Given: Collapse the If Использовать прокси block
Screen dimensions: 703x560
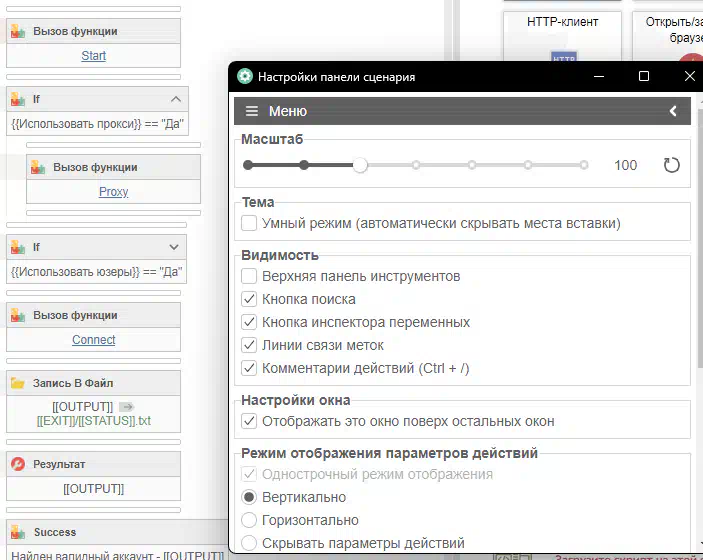Looking at the screenshot, I should [176, 99].
